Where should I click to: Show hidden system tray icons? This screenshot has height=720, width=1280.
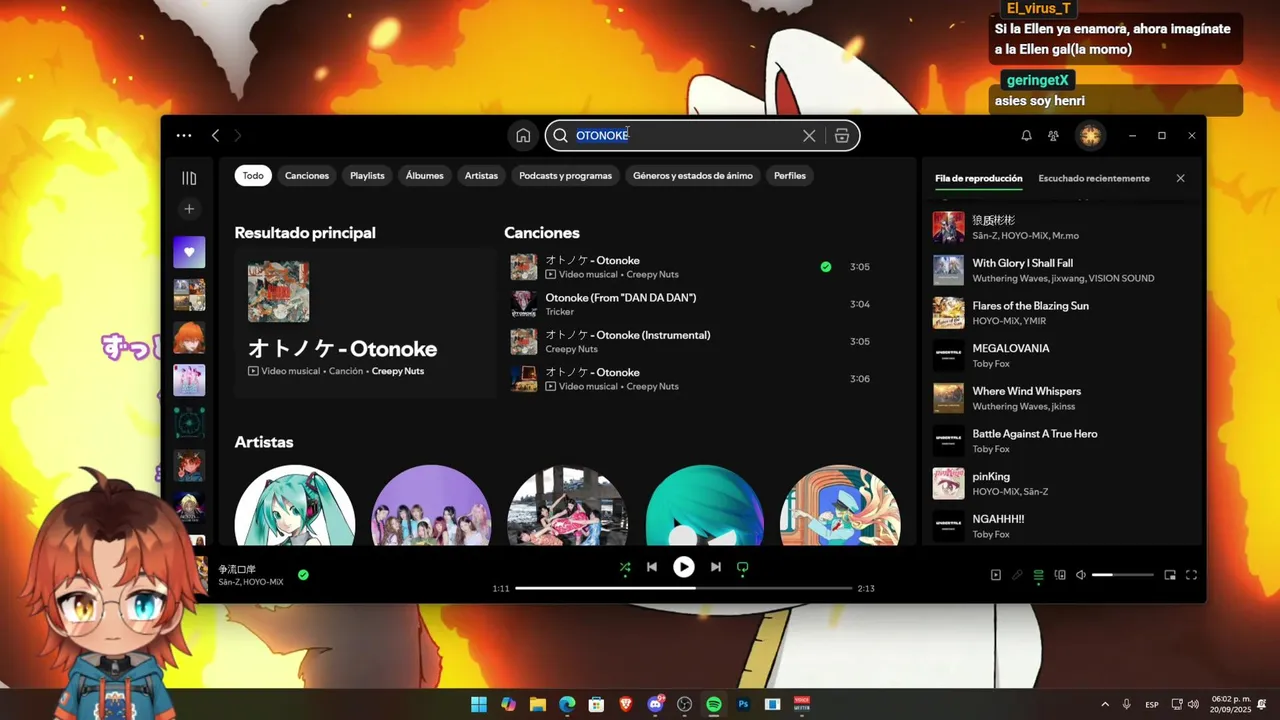click(1105, 704)
